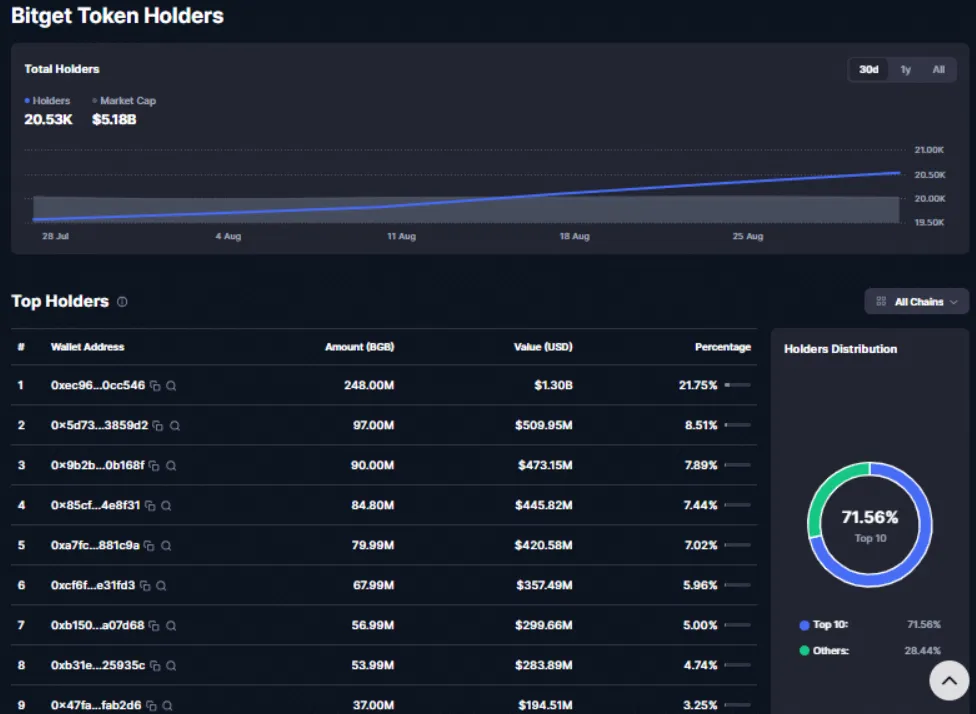Viewport: 976px width, 714px height.
Task: Copy wallet address 0xec96...0cc546
Action: 155,386
